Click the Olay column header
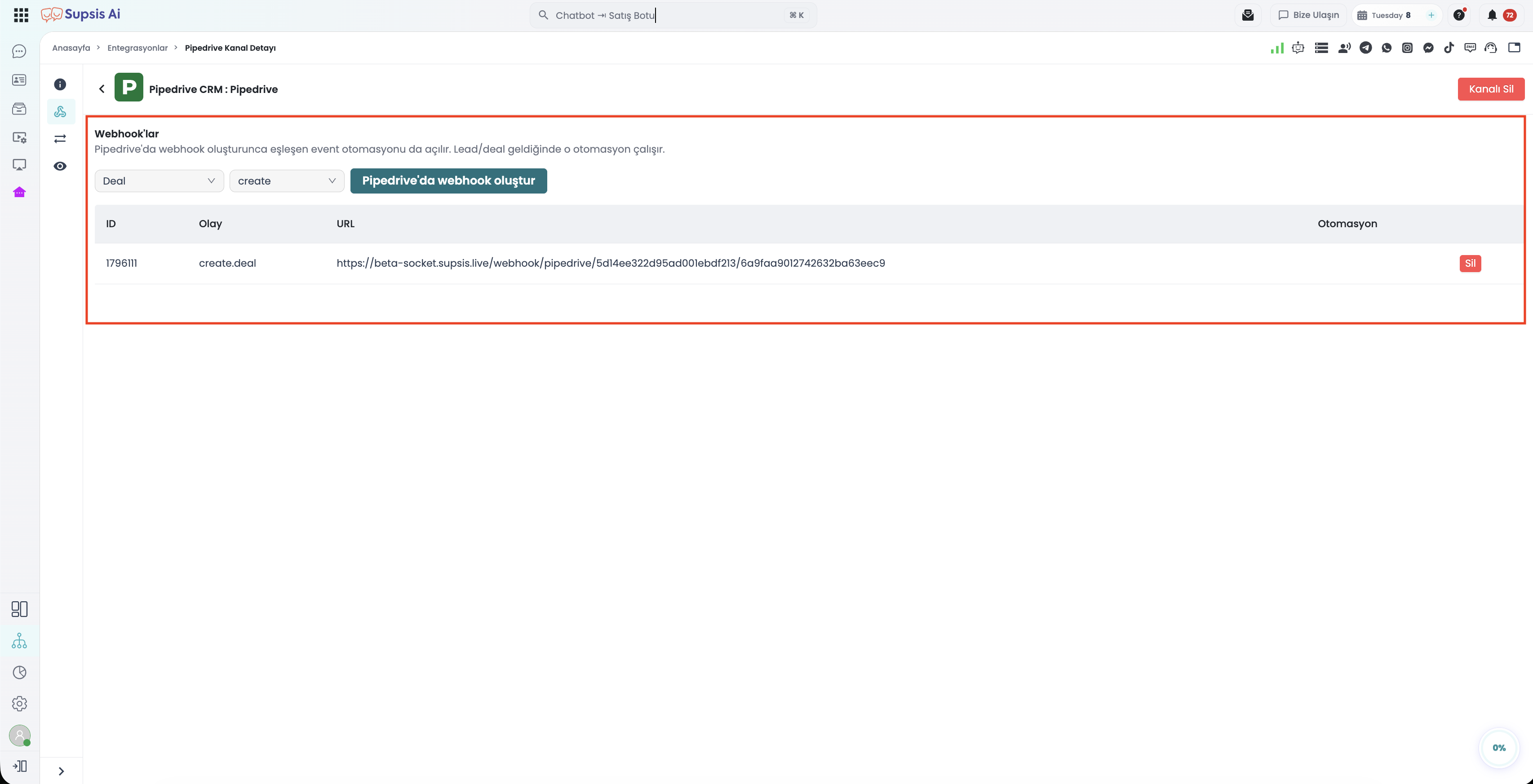 (210, 224)
